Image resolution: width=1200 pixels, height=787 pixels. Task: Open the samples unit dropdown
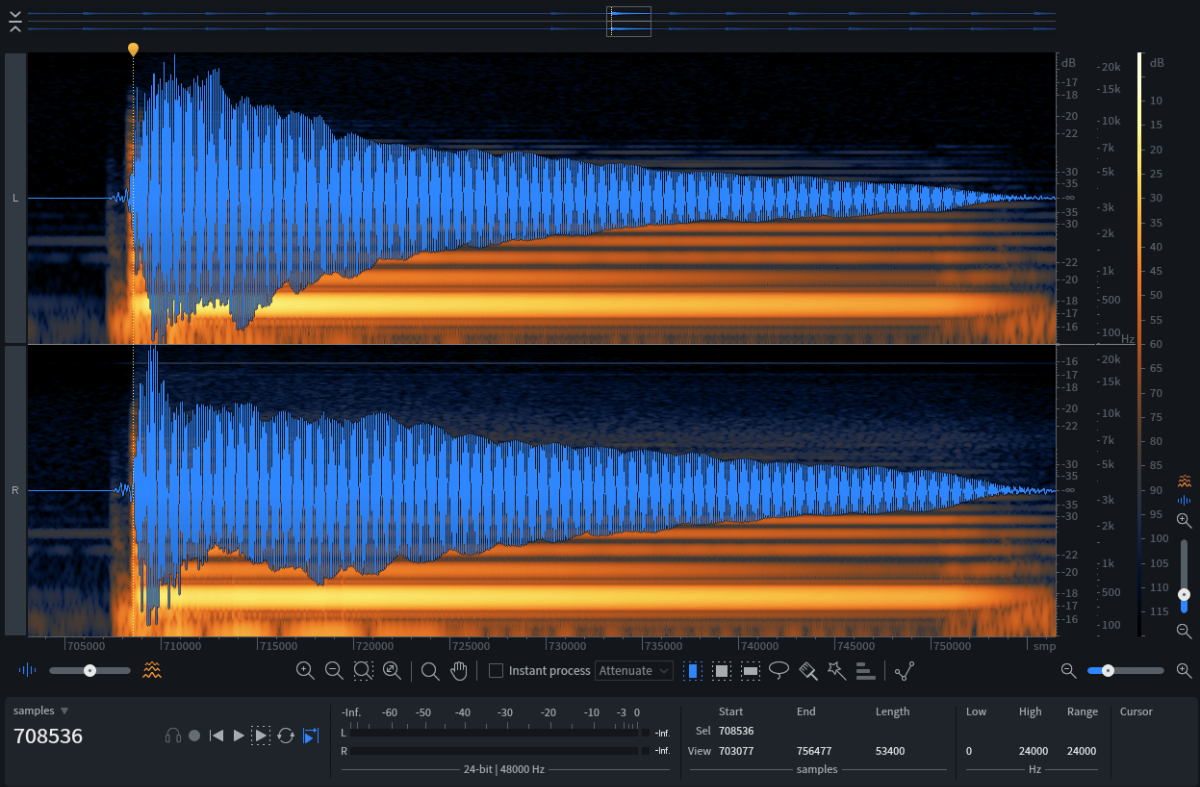[x=40, y=709]
